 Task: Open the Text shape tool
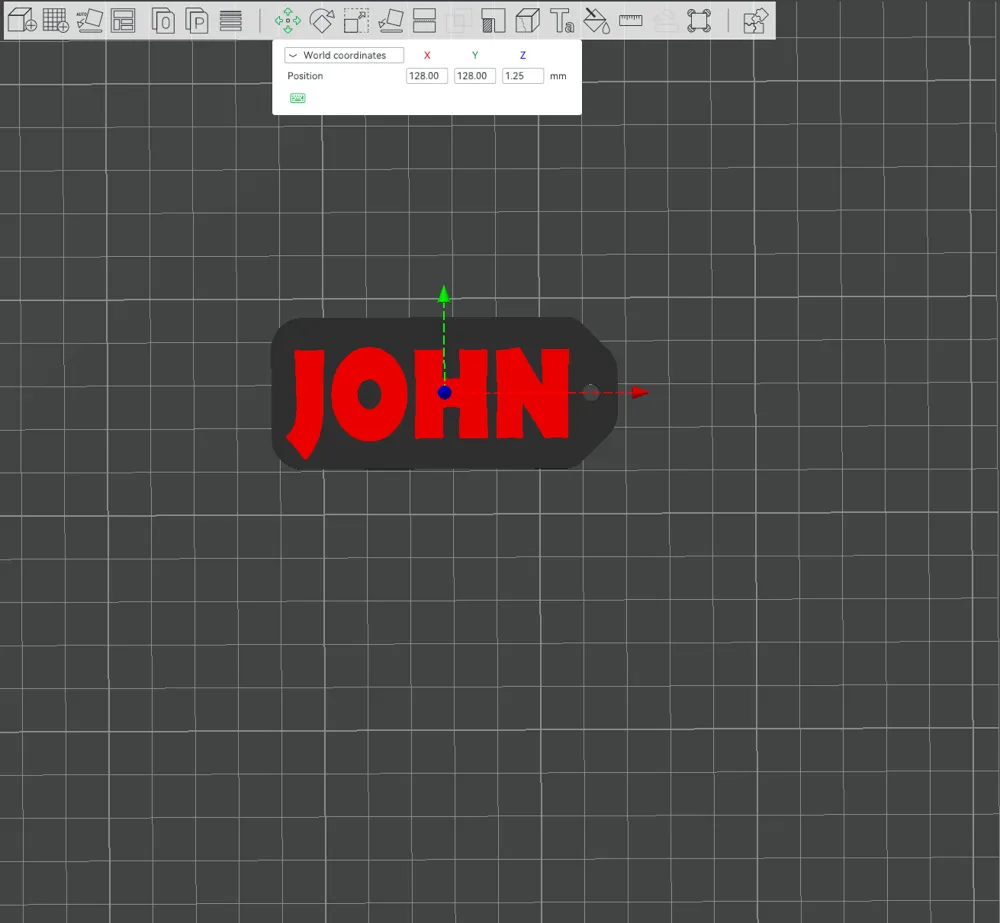(562, 20)
